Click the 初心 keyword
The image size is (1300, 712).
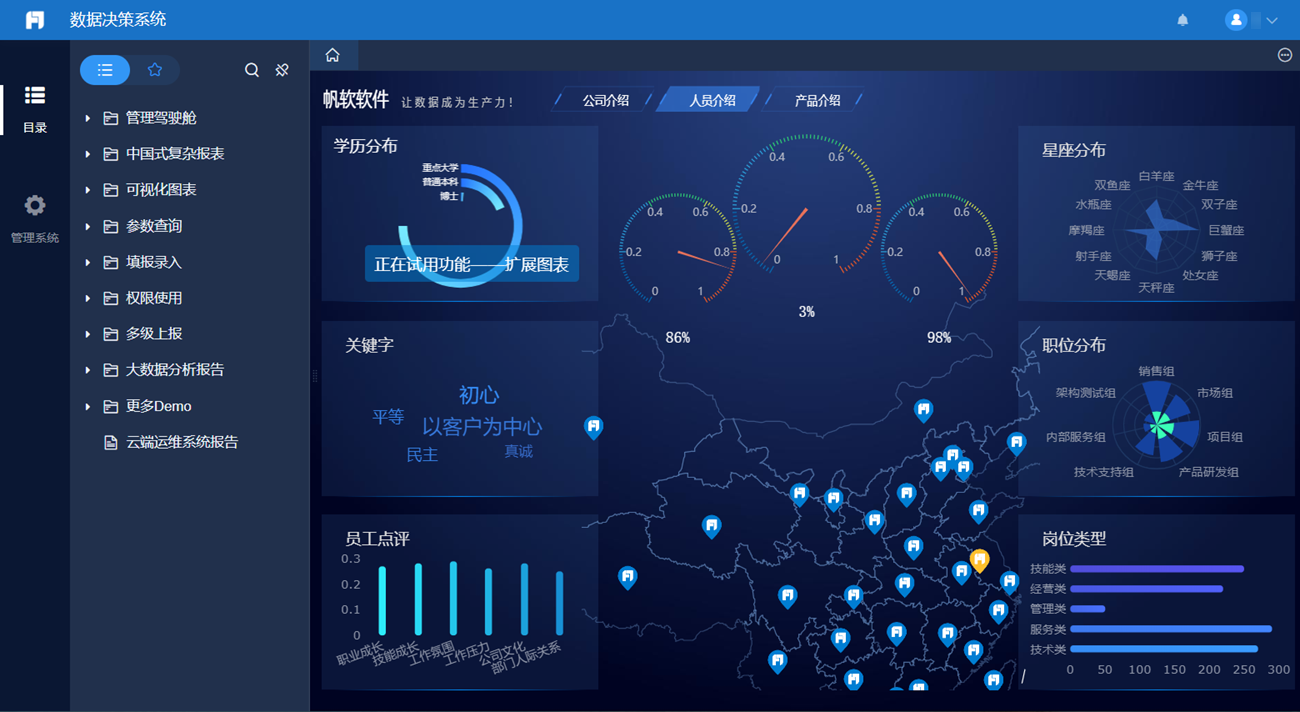(479, 395)
